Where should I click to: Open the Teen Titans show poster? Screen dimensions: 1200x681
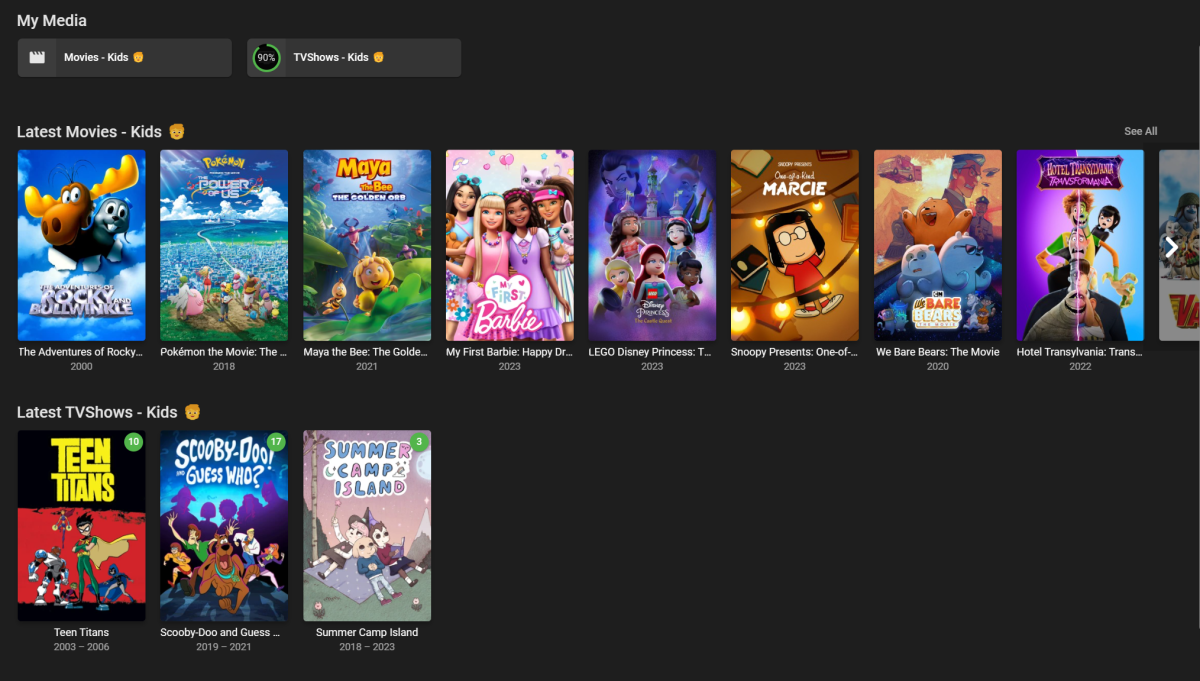tap(82, 526)
